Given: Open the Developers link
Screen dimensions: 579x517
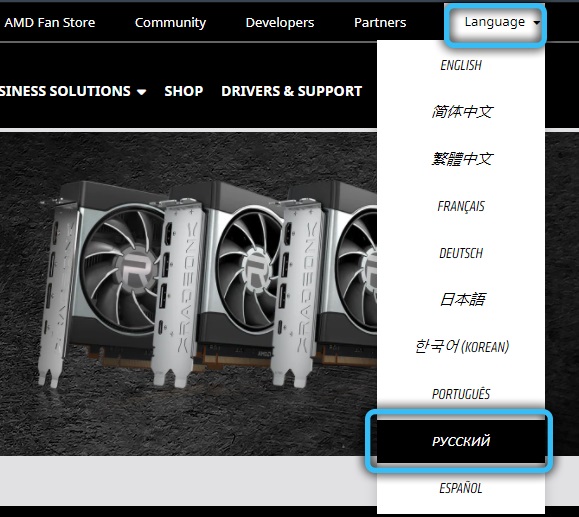Looking at the screenshot, I should tap(280, 23).
